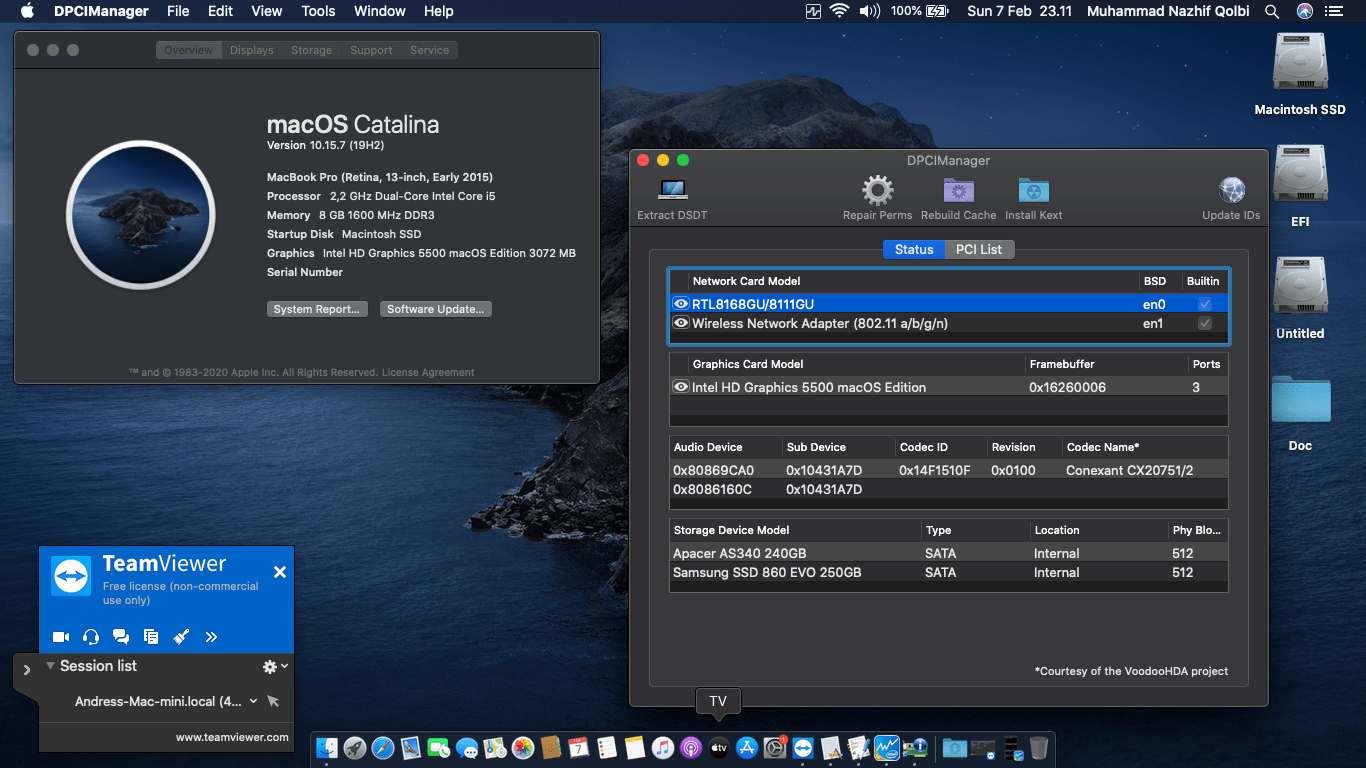This screenshot has height=768, width=1366.
Task: Open Photos from the Dock
Action: tap(522, 747)
